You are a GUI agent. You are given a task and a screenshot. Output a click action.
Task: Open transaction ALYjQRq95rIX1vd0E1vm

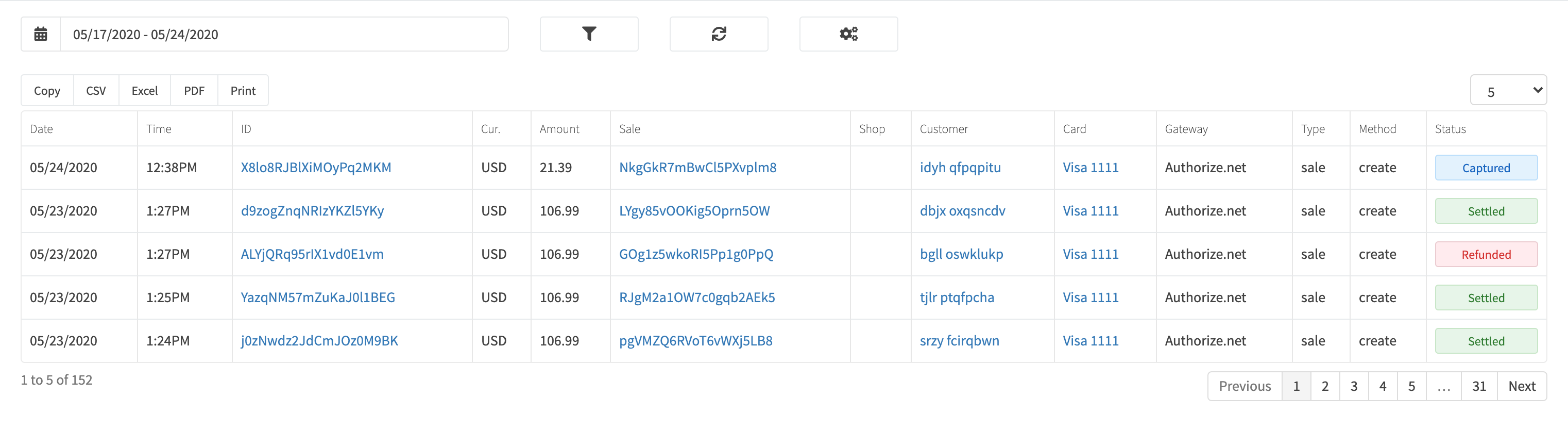(312, 254)
